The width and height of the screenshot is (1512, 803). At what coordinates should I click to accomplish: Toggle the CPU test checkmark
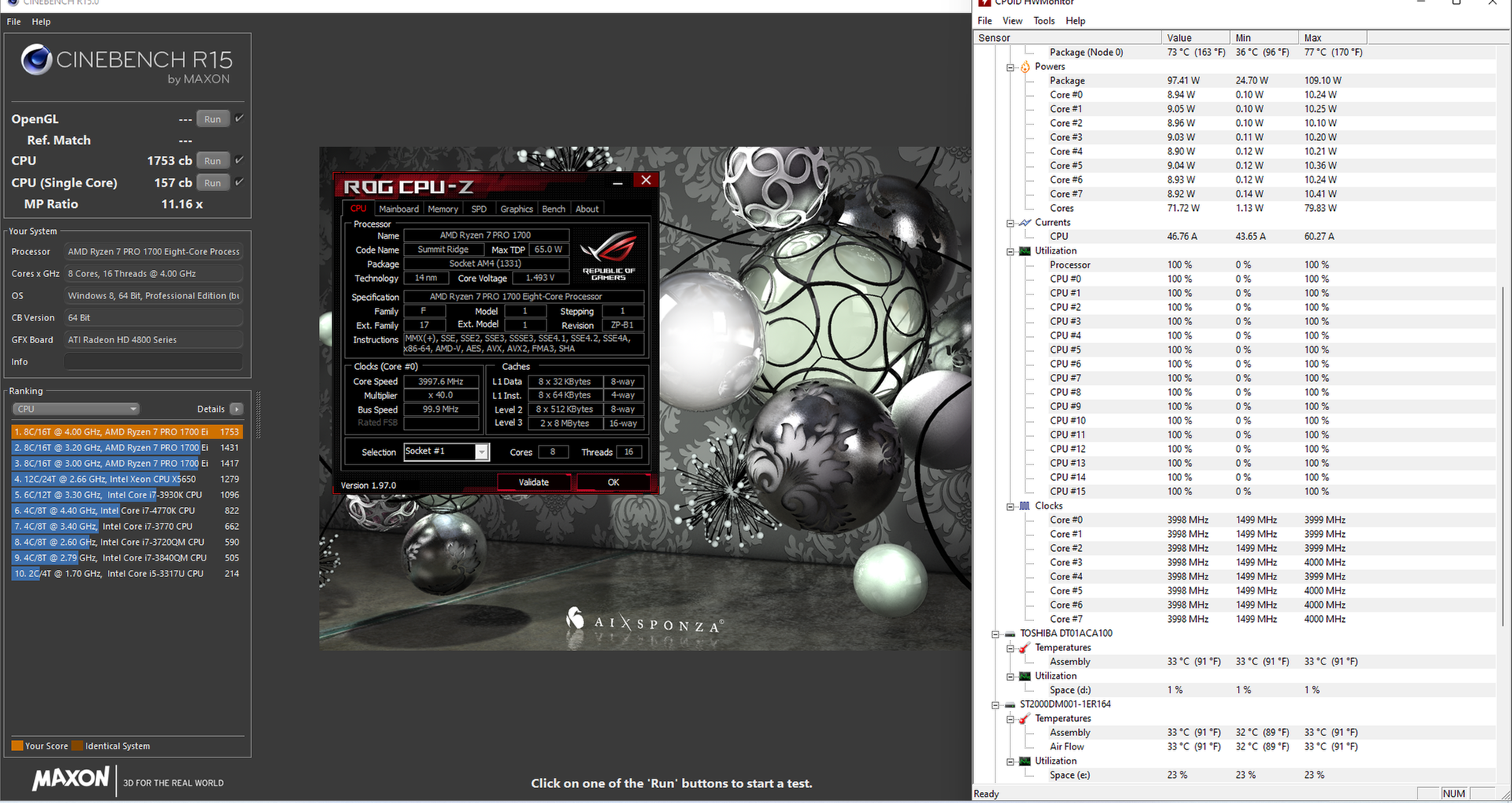click(x=239, y=160)
